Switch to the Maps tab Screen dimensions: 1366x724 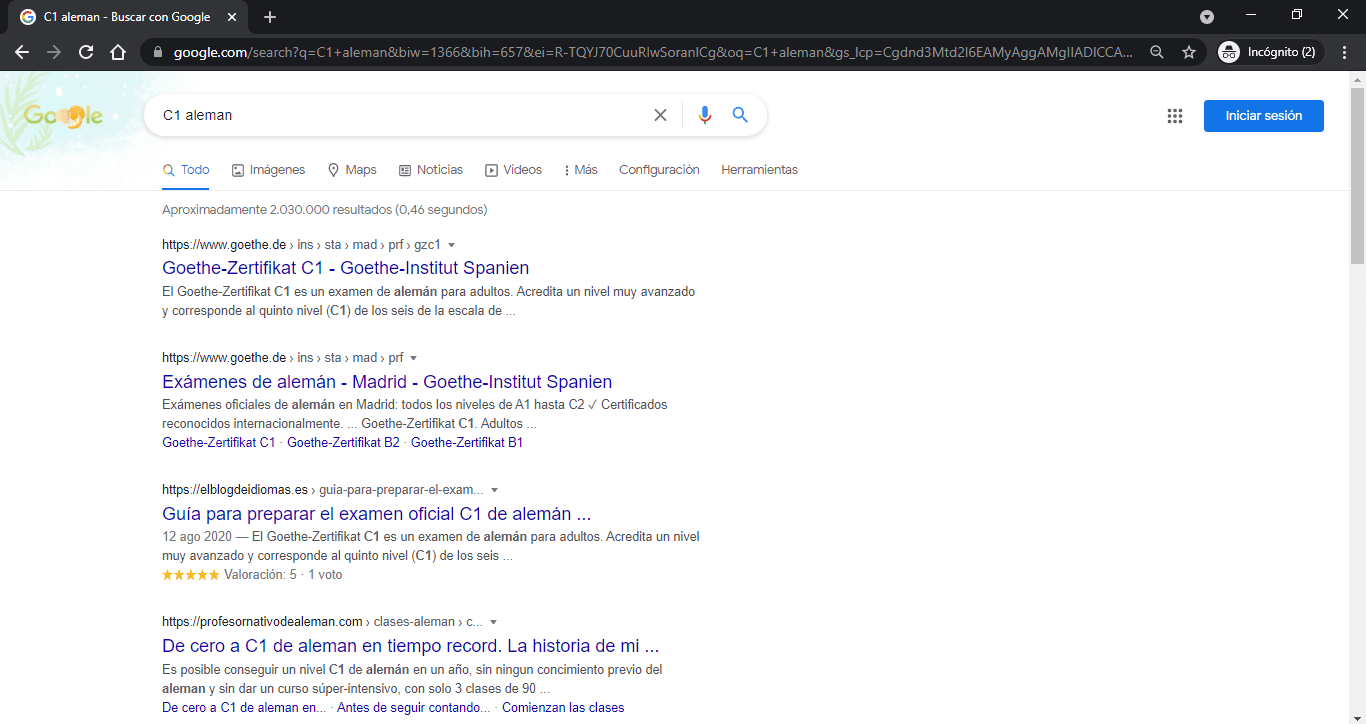352,170
